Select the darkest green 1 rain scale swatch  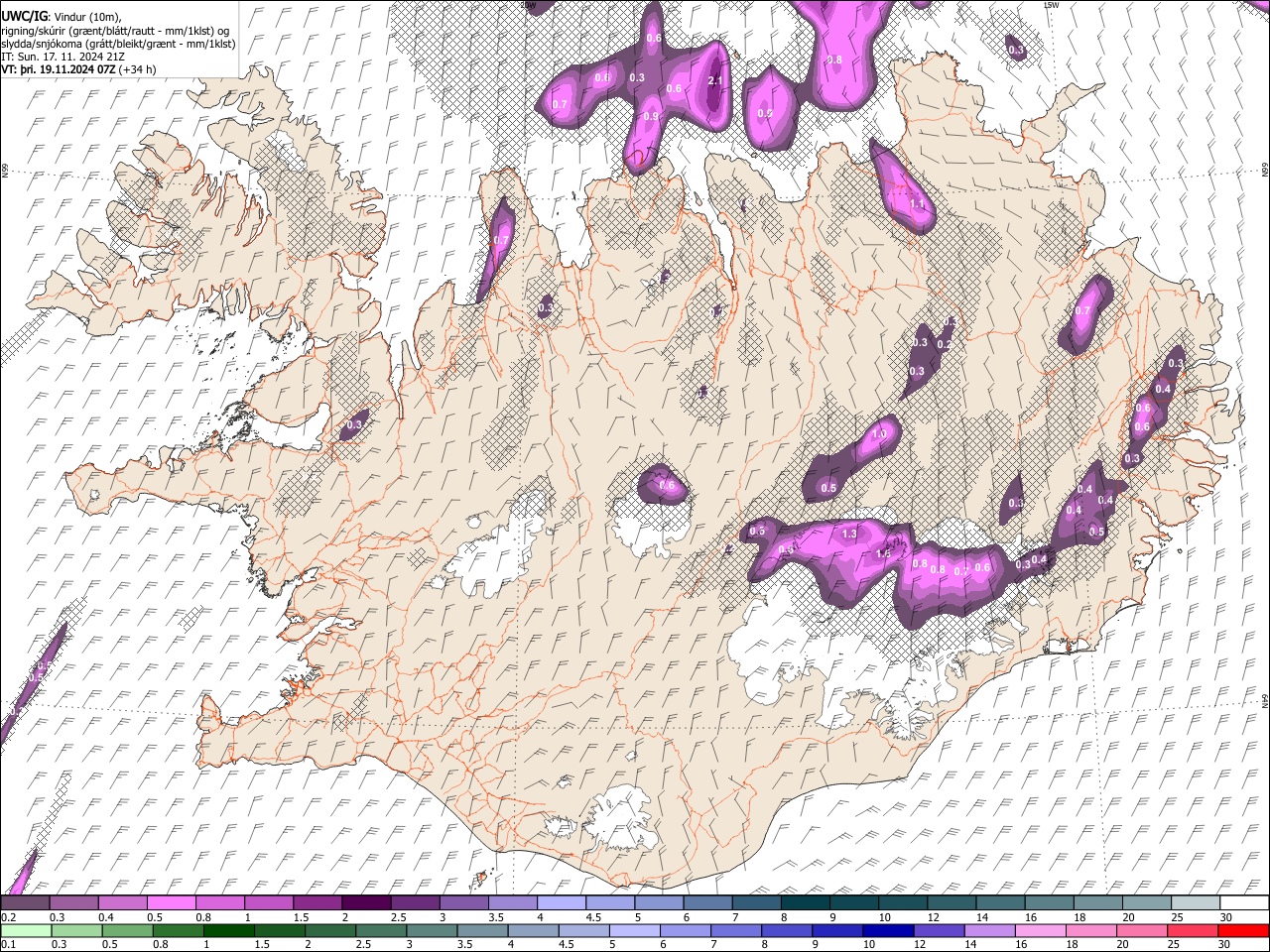point(228,930)
